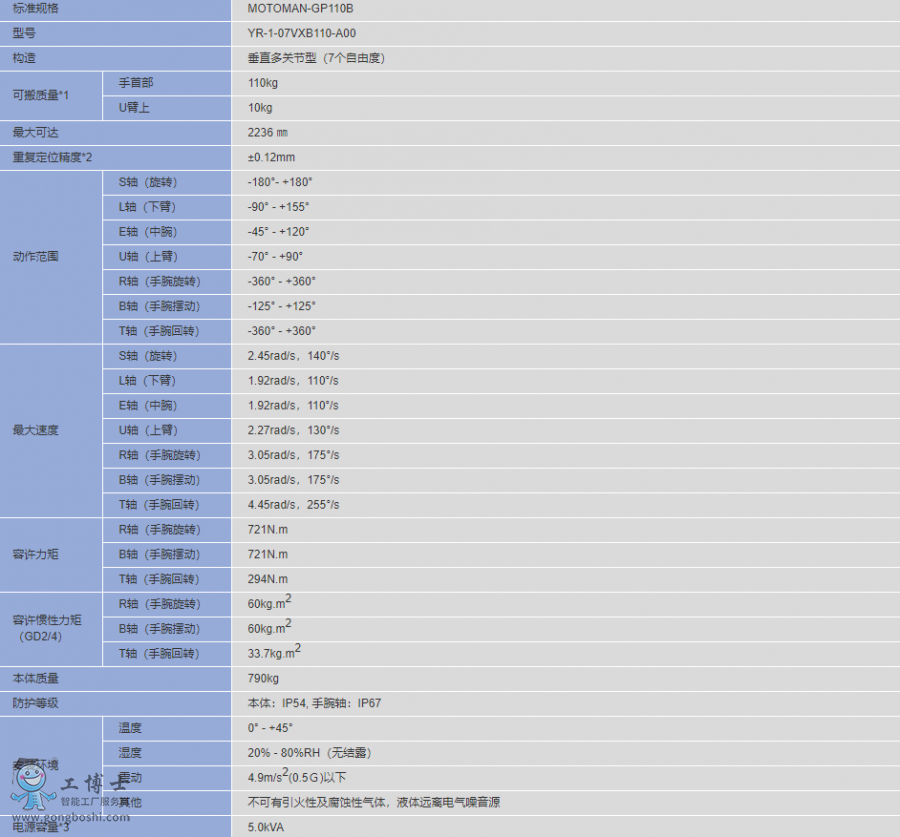Select U轴 (上臂) label under 最大速度

tap(149, 430)
